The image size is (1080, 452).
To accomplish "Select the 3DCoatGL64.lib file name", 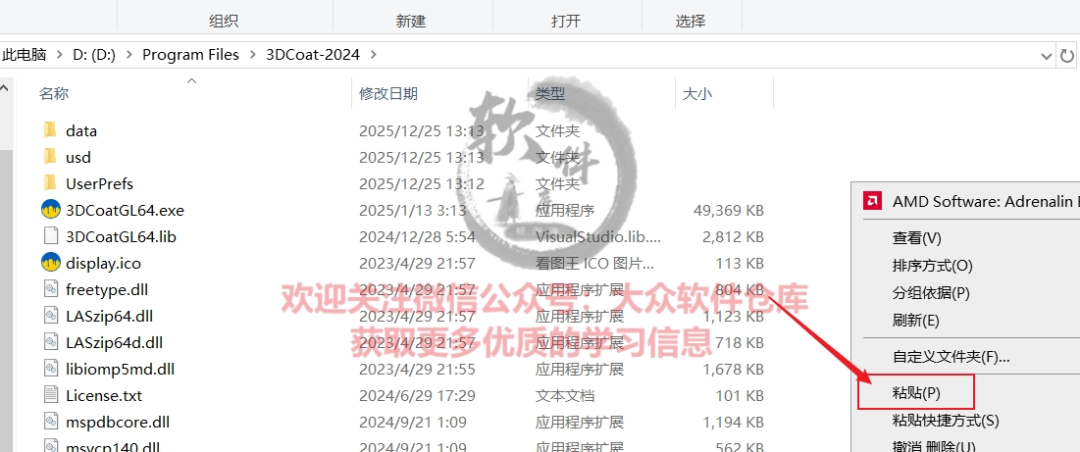I will click(x=121, y=236).
